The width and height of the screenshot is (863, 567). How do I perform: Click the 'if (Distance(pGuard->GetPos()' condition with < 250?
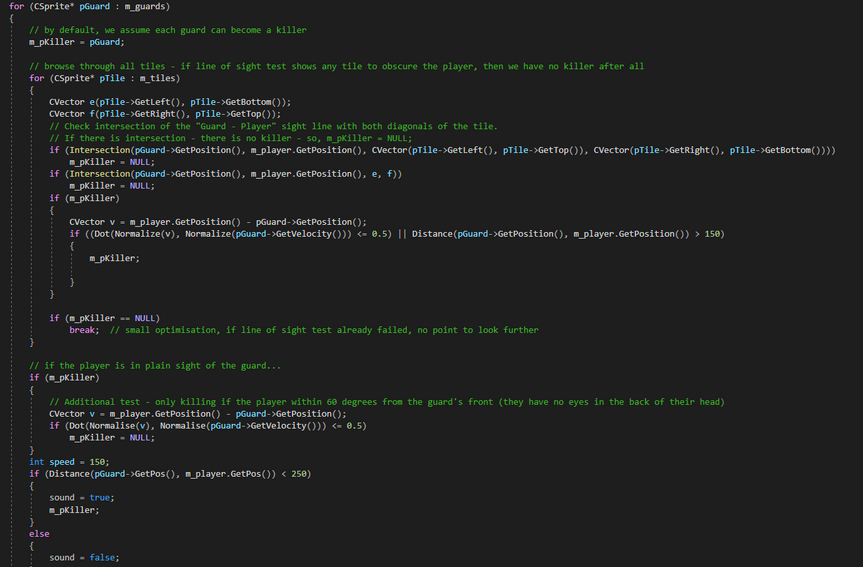170,474
